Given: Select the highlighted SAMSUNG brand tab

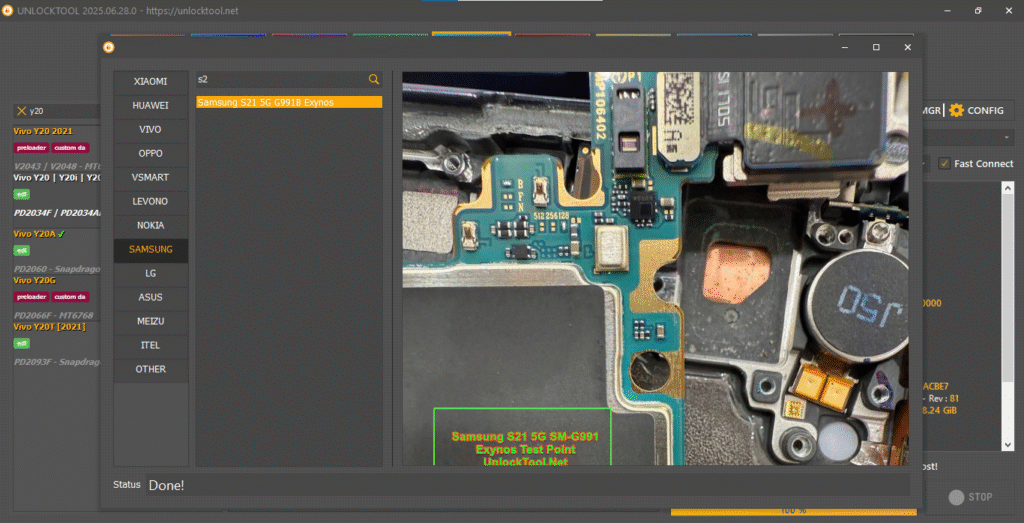Looking at the screenshot, I should [151, 249].
